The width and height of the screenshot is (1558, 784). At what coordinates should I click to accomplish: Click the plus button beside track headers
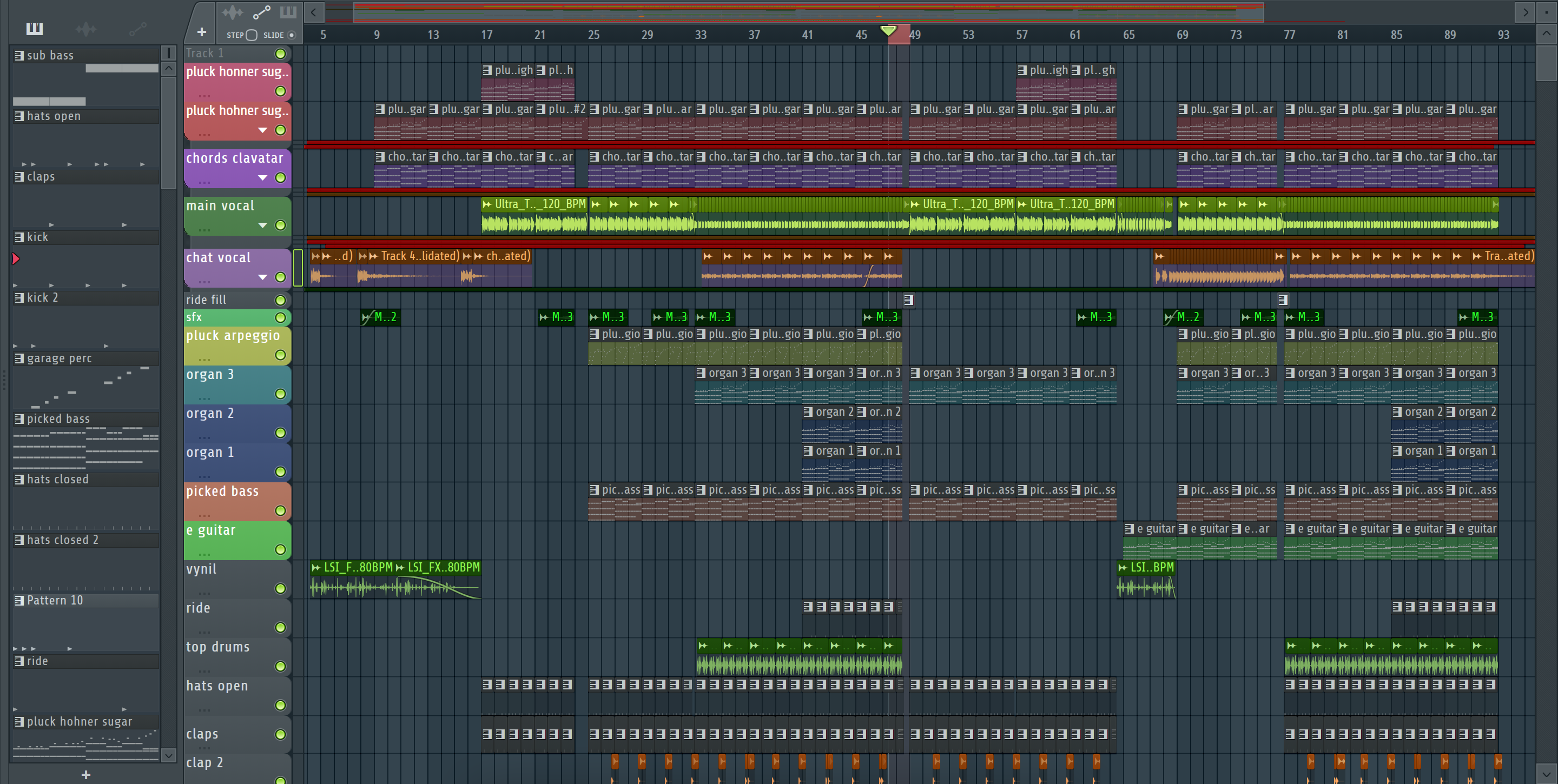tap(201, 32)
